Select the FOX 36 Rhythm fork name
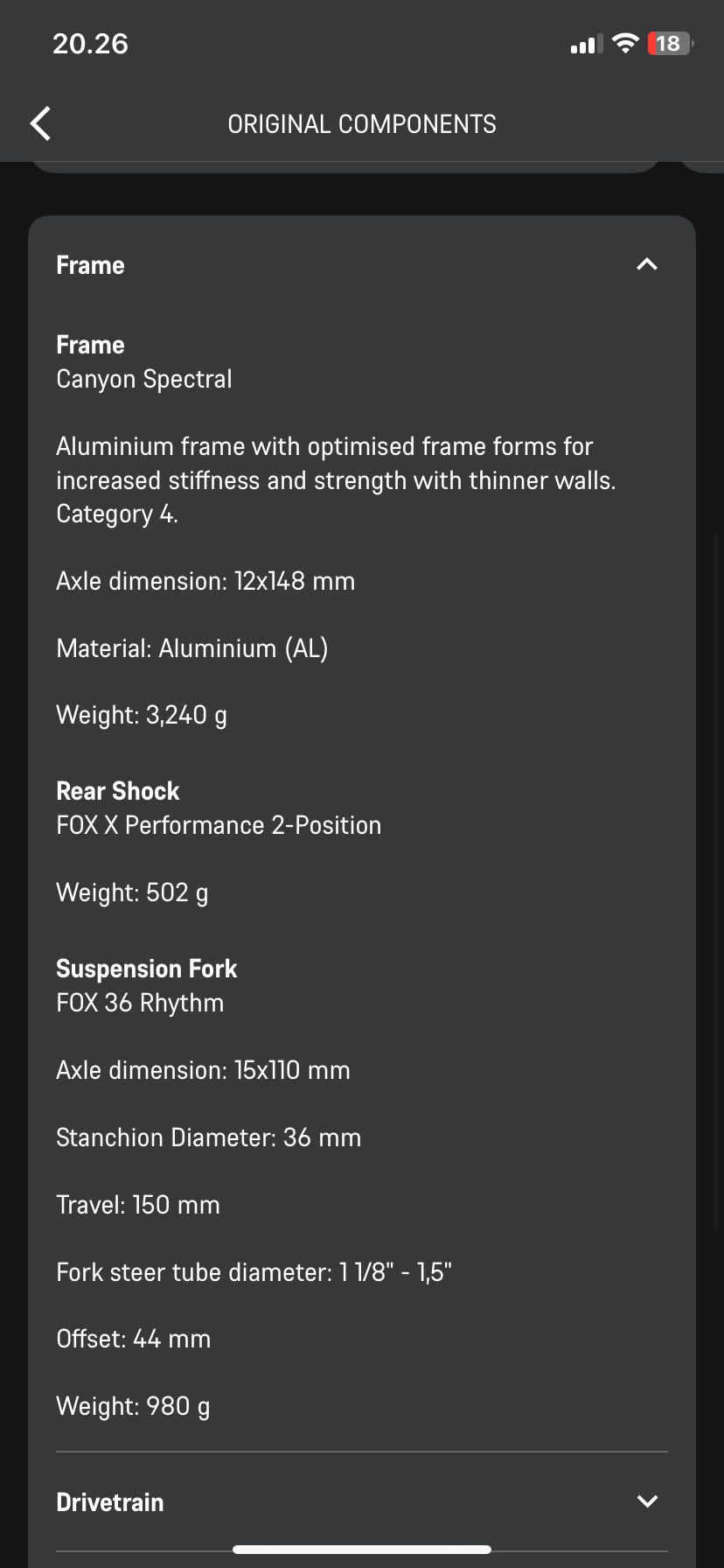Viewport: 724px width, 1568px height. click(x=140, y=1003)
